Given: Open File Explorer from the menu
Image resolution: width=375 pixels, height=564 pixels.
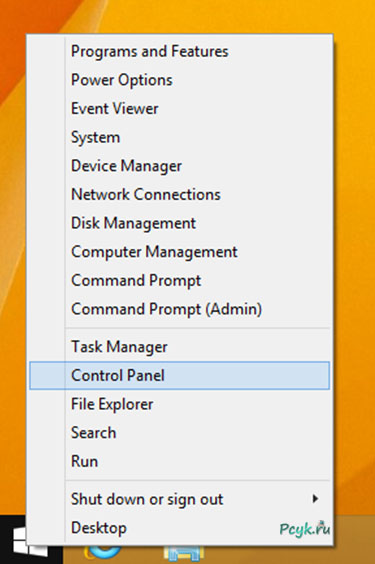Looking at the screenshot, I should pos(112,404).
